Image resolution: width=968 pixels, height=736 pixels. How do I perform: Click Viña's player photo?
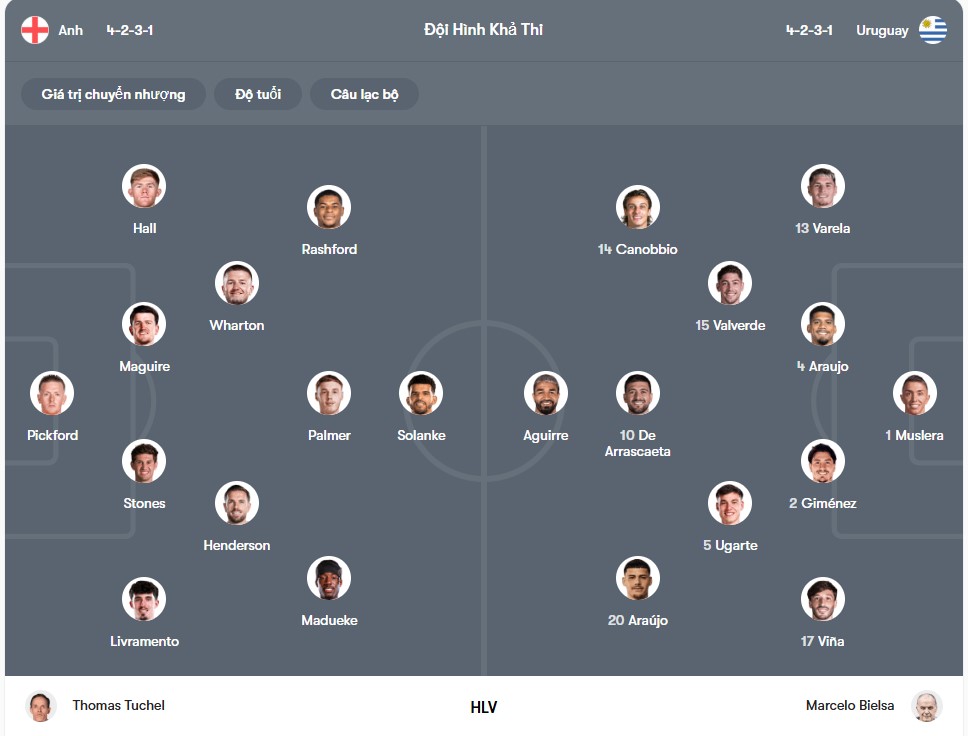pos(822,598)
